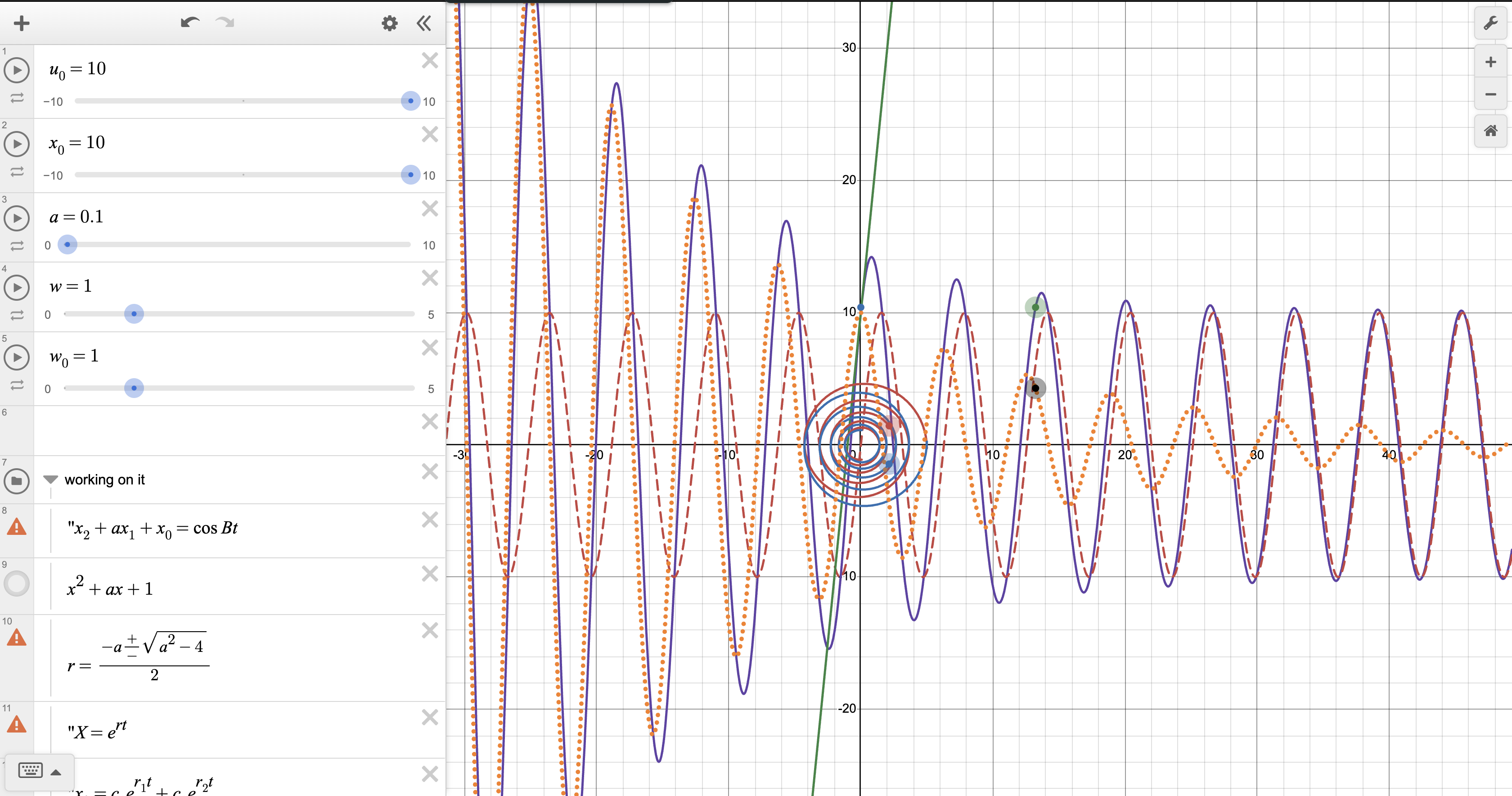Zoom in on the graph
Viewport: 1512px width, 796px height.
click(1490, 62)
